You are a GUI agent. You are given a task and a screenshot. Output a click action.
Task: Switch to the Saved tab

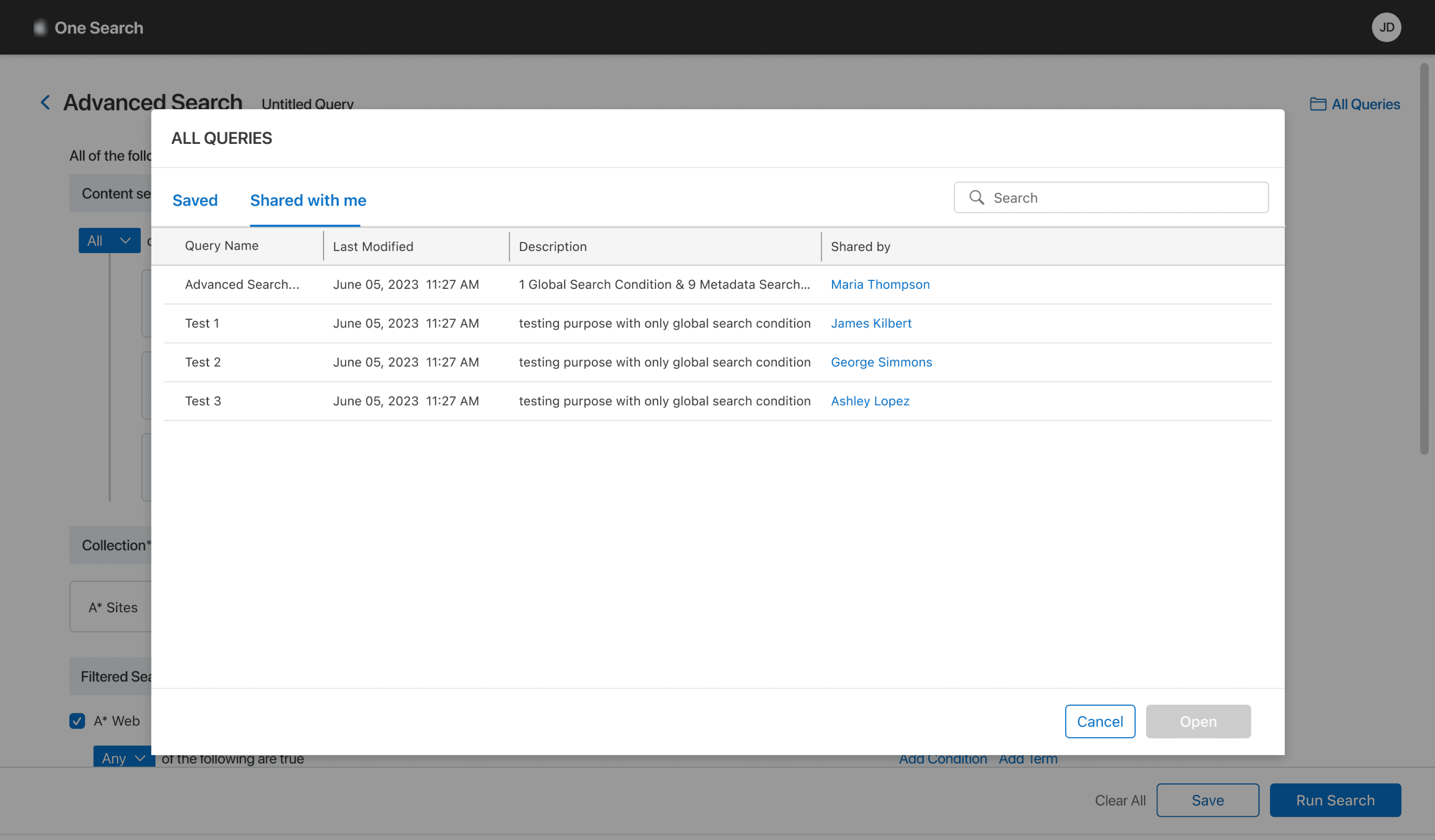[195, 200]
